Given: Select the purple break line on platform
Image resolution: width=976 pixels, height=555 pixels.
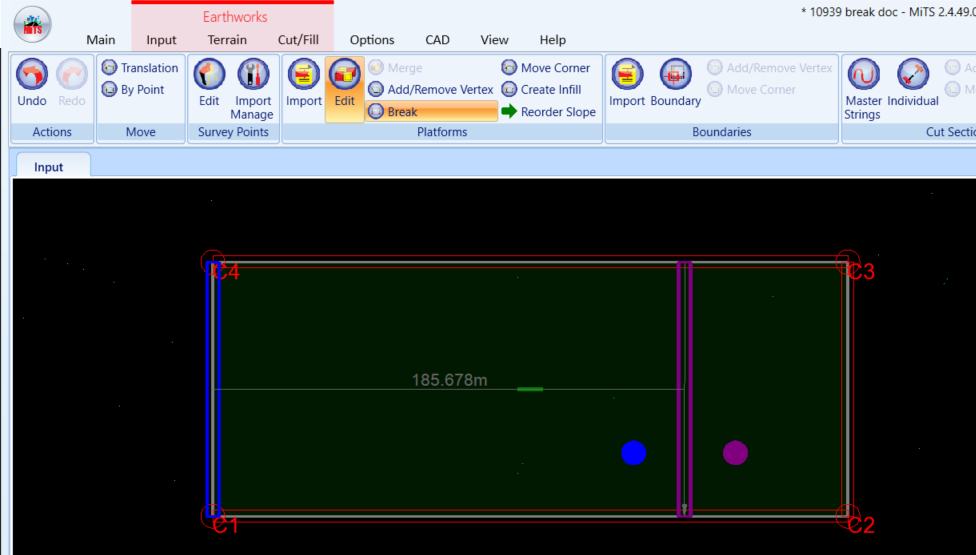Looking at the screenshot, I should [x=685, y=389].
